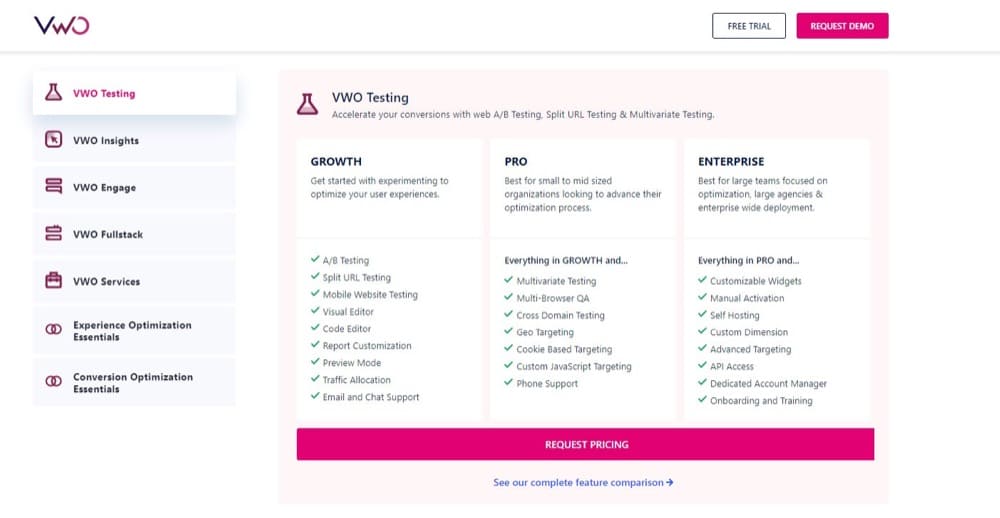This screenshot has height=518, width=1000.
Task: Open the Experience Optimization Essentials tab
Action: pos(132,331)
